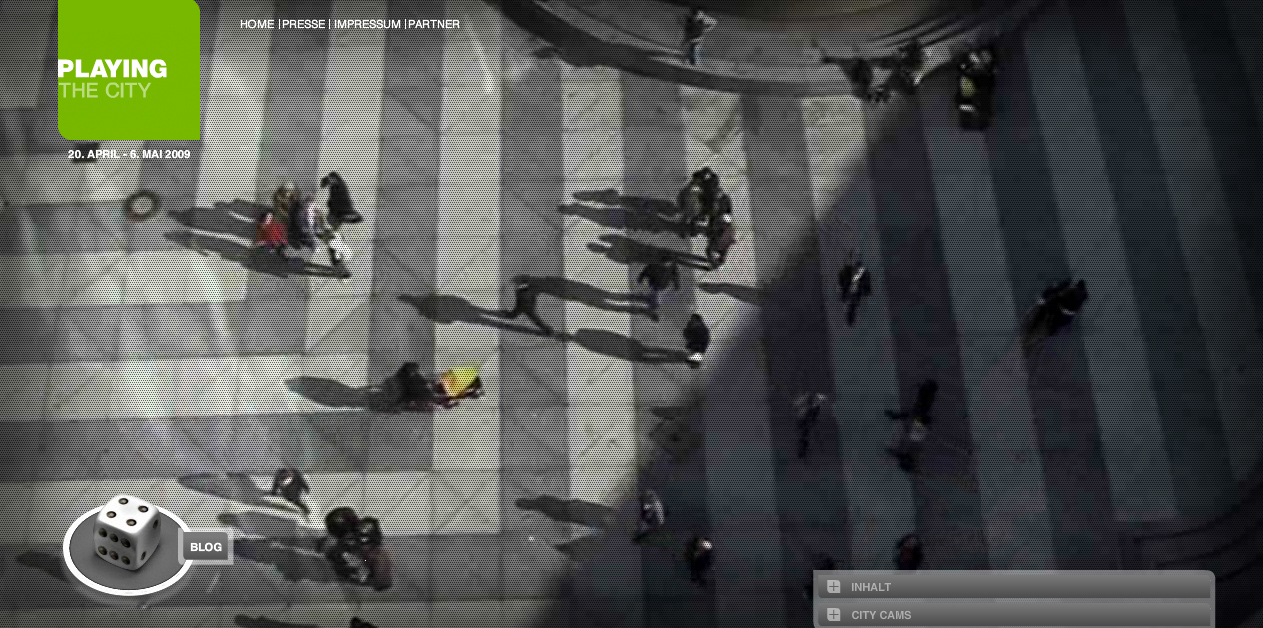
Task: Go to the PRESSE page
Action: [x=303, y=24]
